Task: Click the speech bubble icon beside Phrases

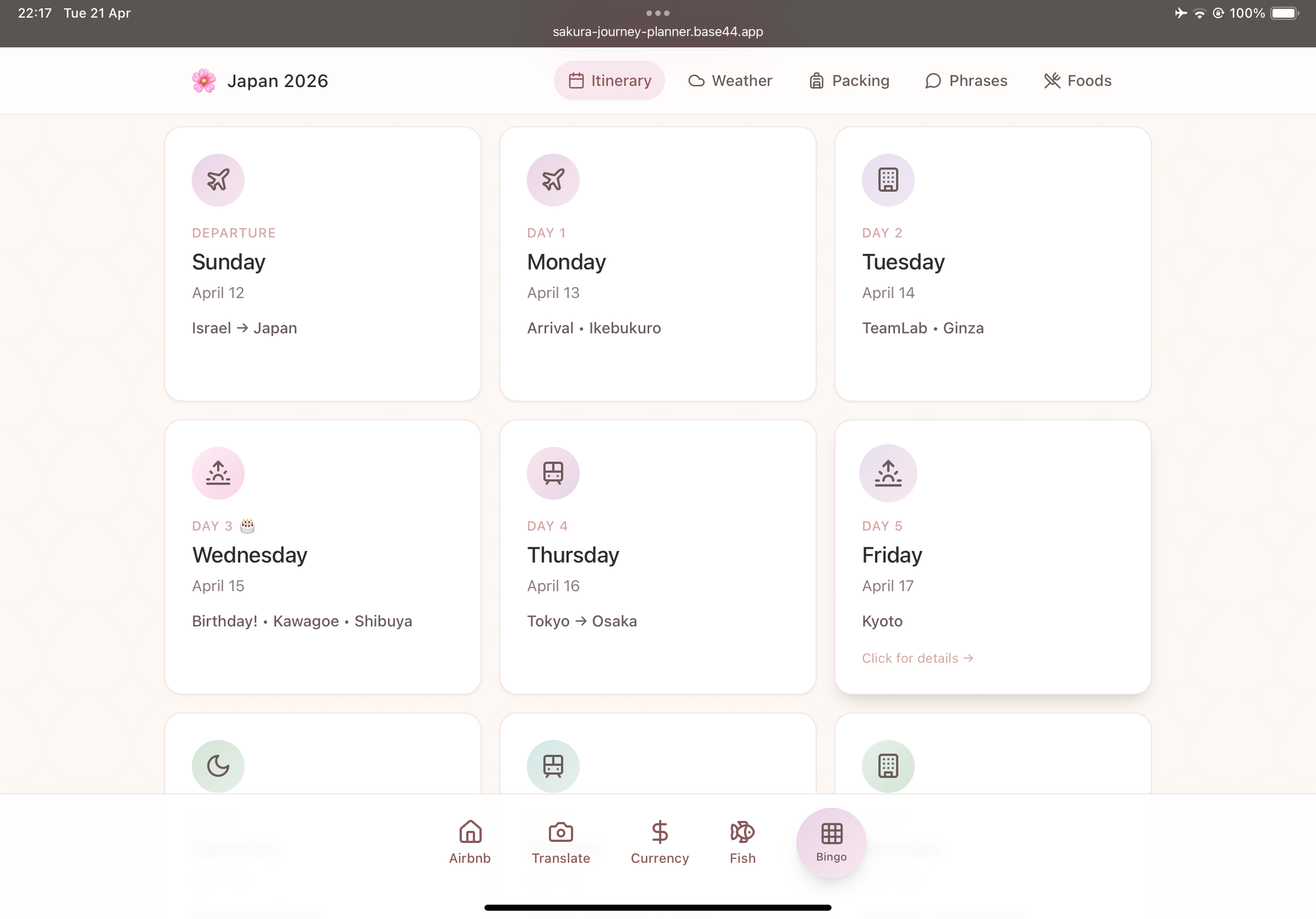Action: point(933,81)
